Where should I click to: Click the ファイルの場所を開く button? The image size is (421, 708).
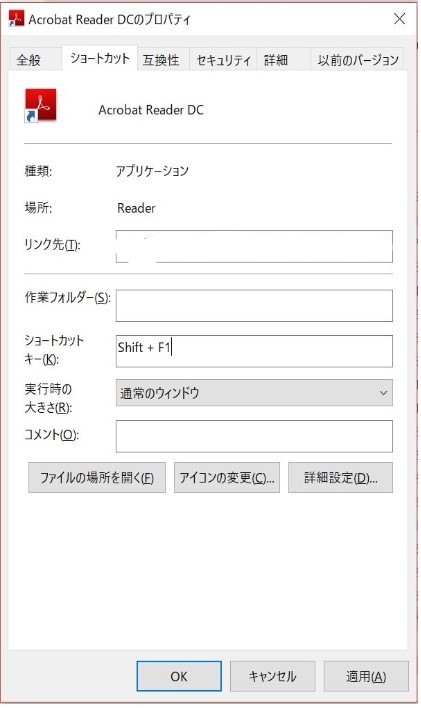click(97, 477)
